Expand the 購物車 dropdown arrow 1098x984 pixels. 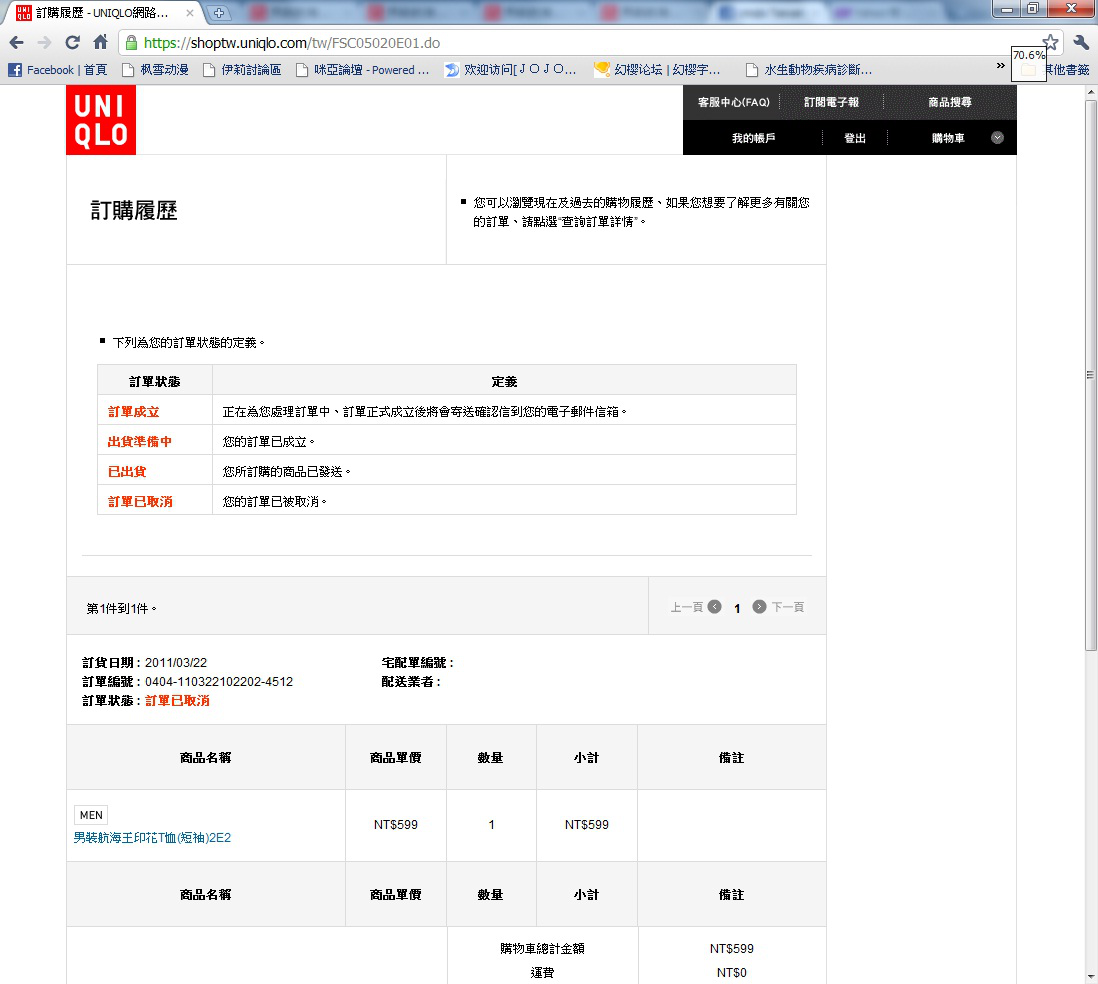(x=997, y=138)
